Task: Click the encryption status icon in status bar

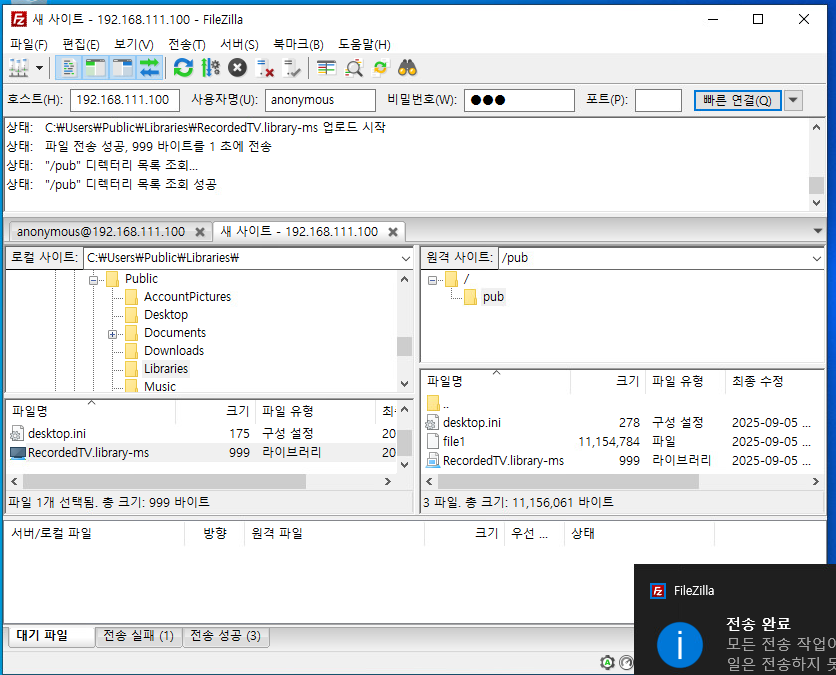Action: [607, 663]
